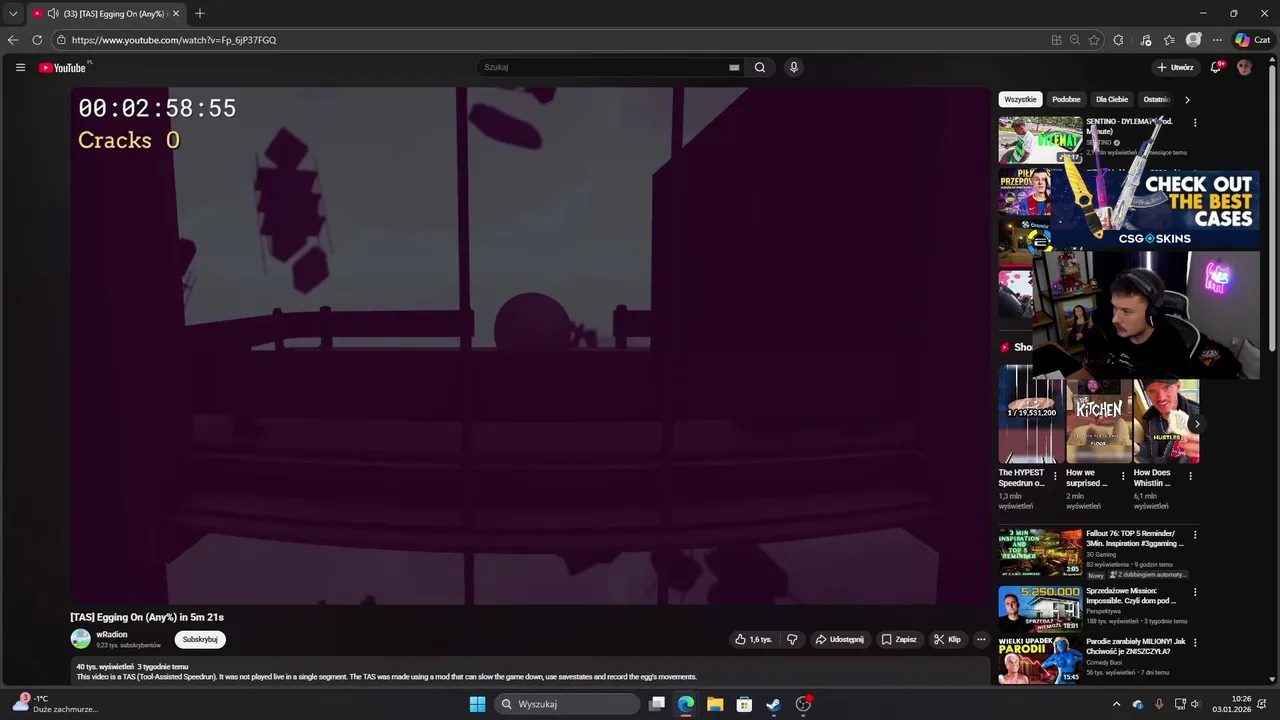1280x720 pixels.
Task: Open the browser extensions icon
Action: (1118, 40)
